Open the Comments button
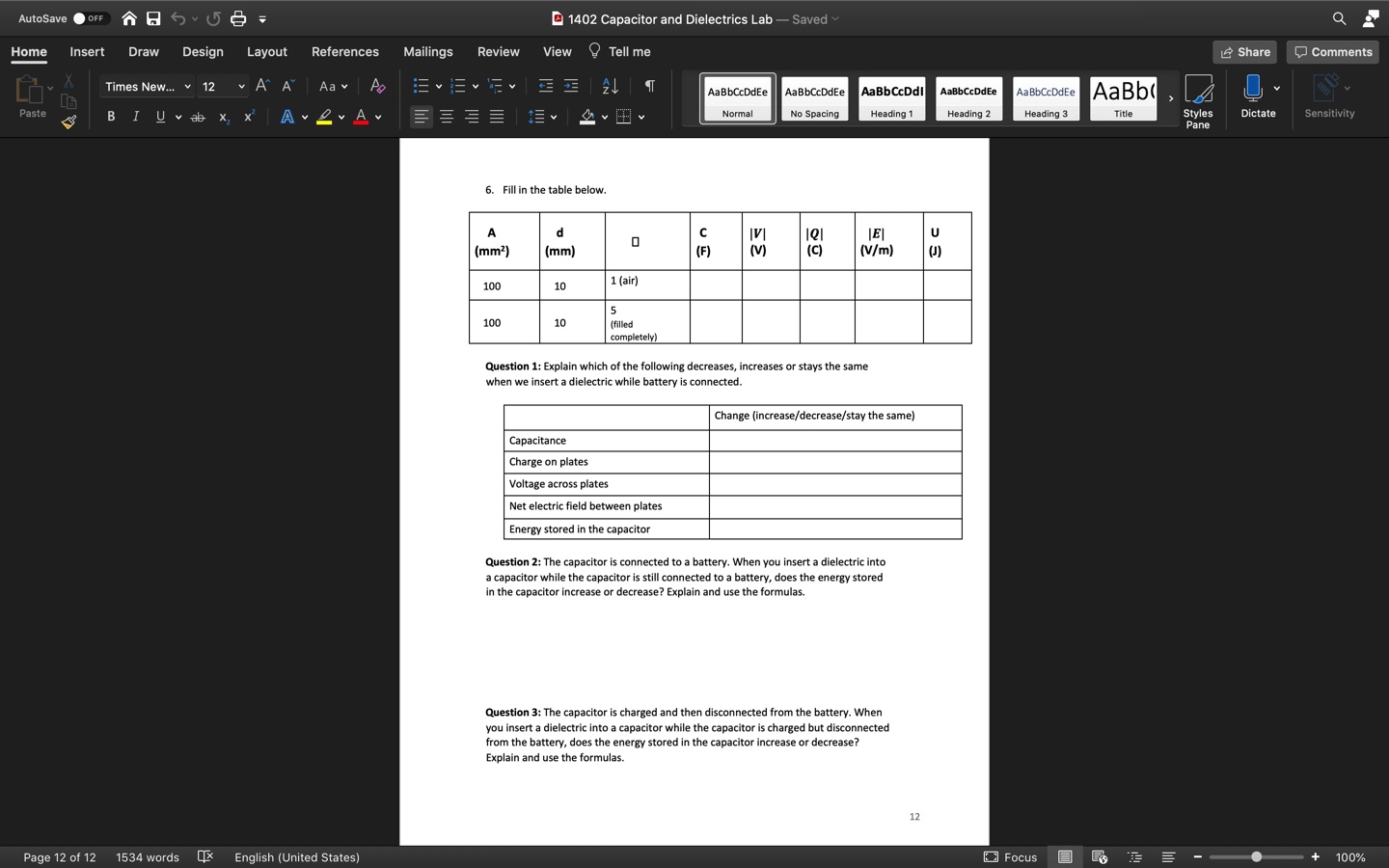Screen dimensions: 1389x868 [x=1333, y=52]
